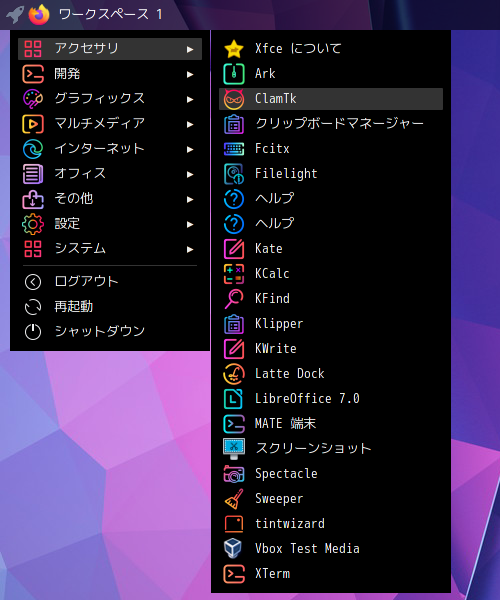Click the Latte Dock icon

234,374
